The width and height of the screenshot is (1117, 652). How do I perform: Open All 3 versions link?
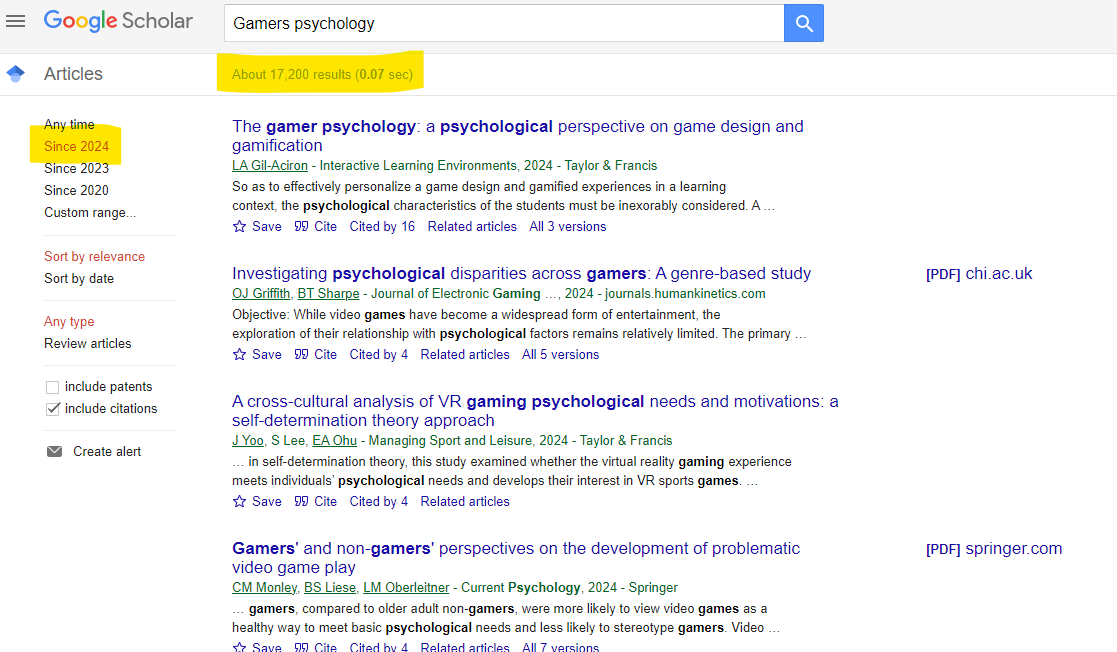(568, 227)
